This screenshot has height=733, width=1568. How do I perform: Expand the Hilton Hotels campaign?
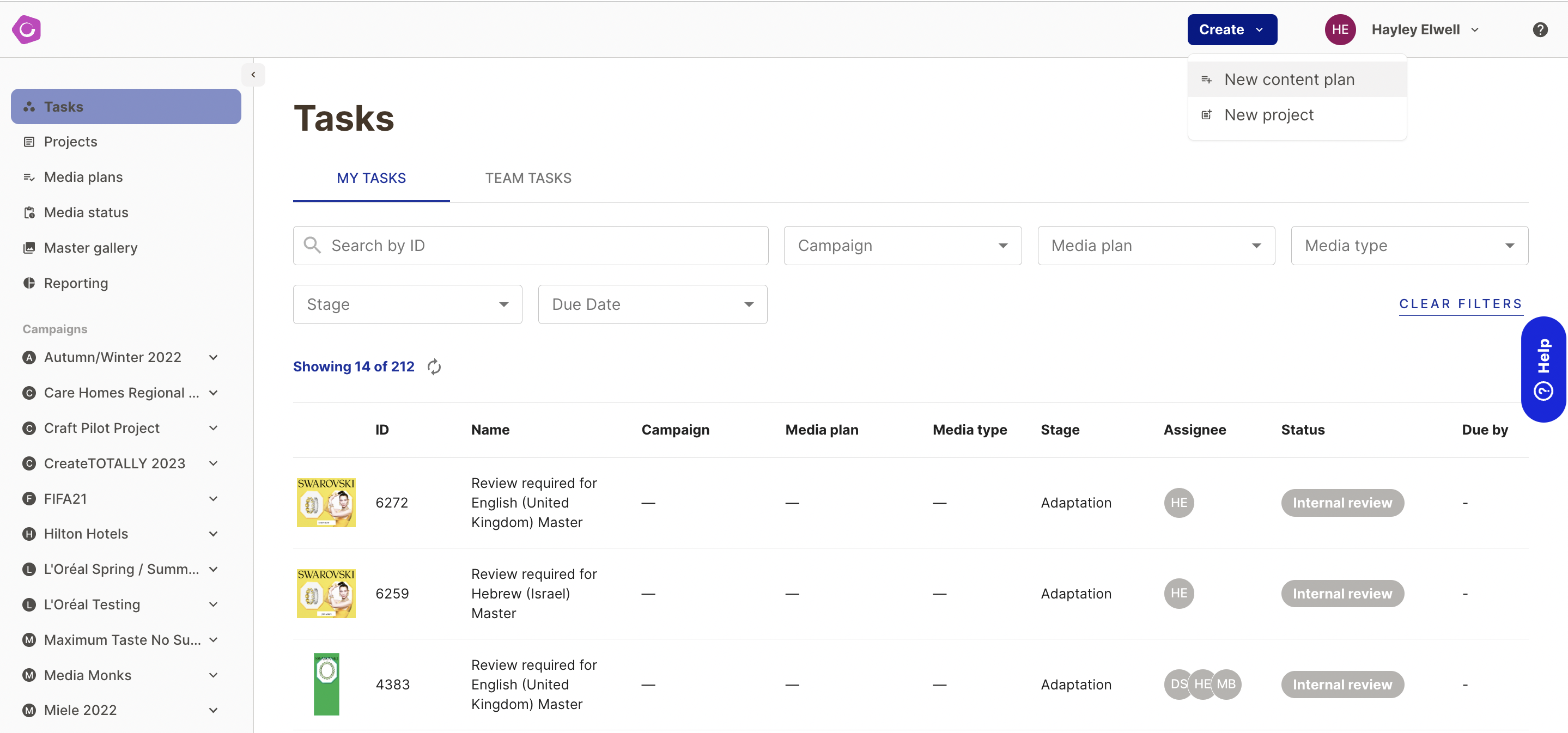tap(213, 534)
